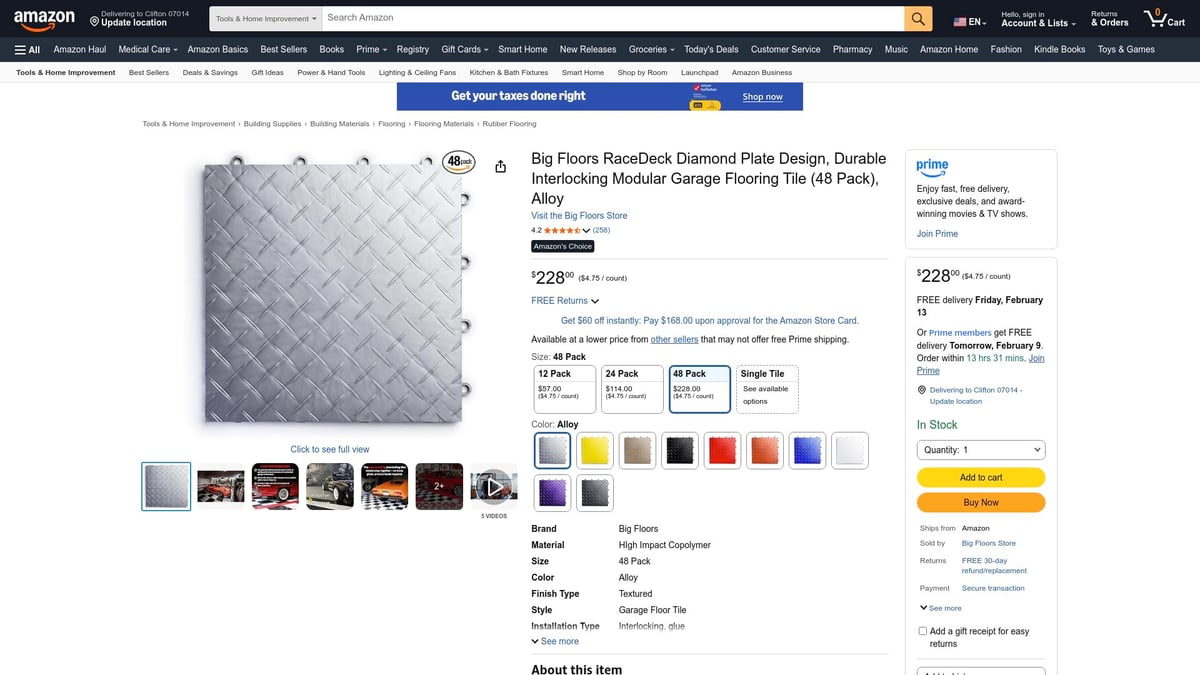Open the Quantity dropdown
Image resolution: width=1200 pixels, height=675 pixels.
point(980,449)
